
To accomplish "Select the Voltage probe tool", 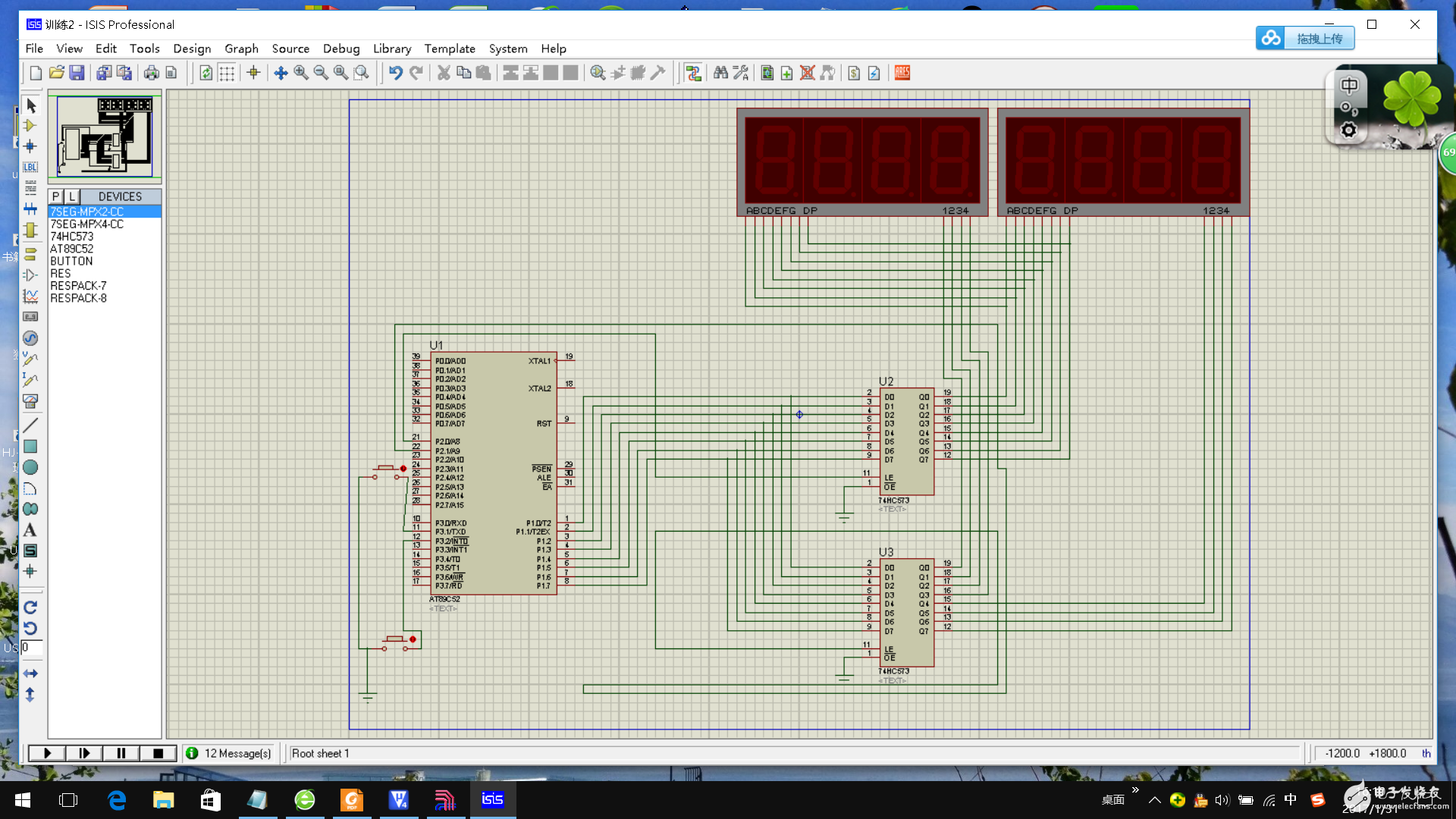I will [x=30, y=359].
